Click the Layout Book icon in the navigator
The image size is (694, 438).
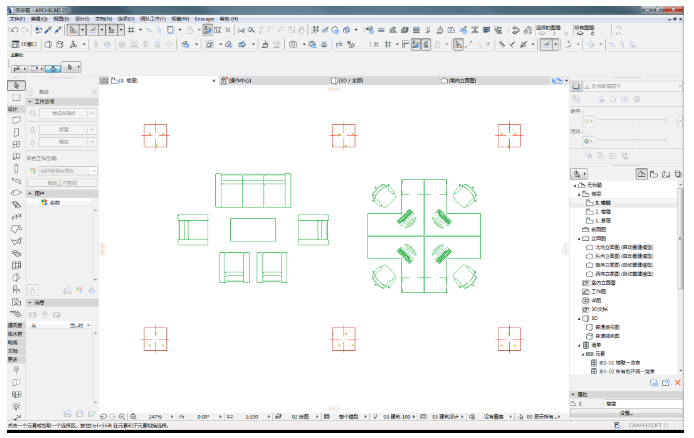pos(666,174)
